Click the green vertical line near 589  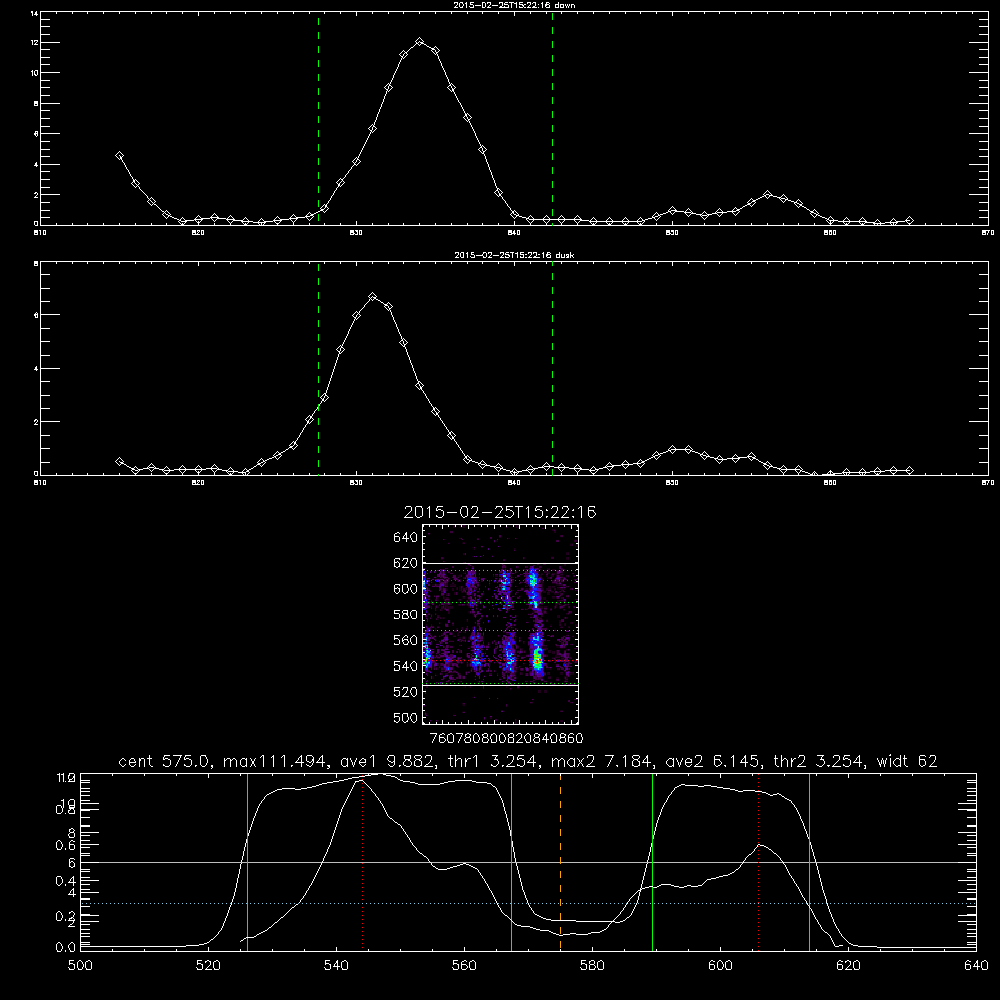coord(652,861)
